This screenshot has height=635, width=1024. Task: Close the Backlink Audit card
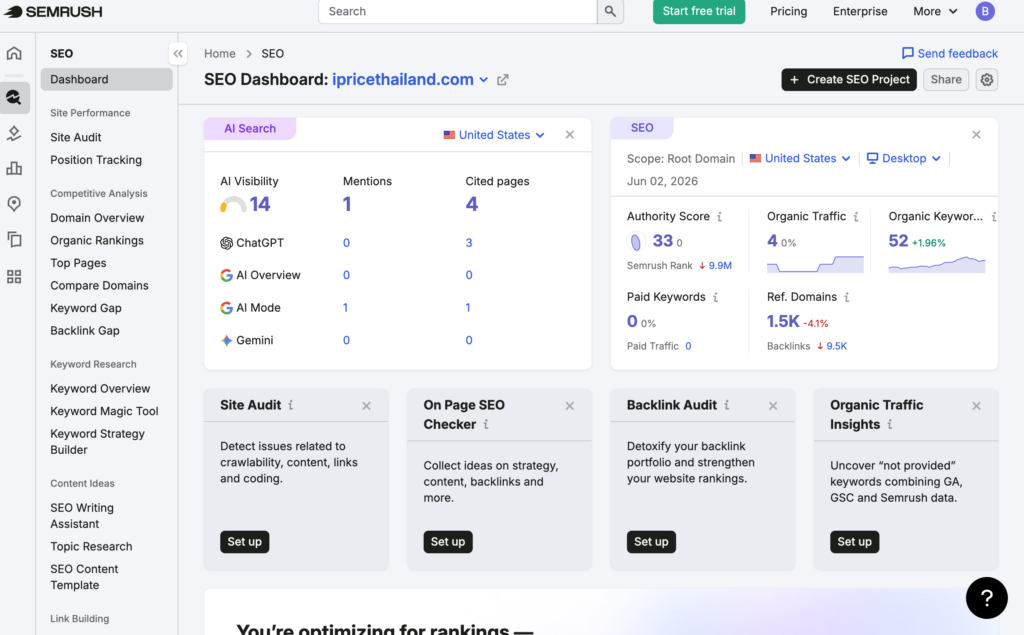(x=773, y=406)
